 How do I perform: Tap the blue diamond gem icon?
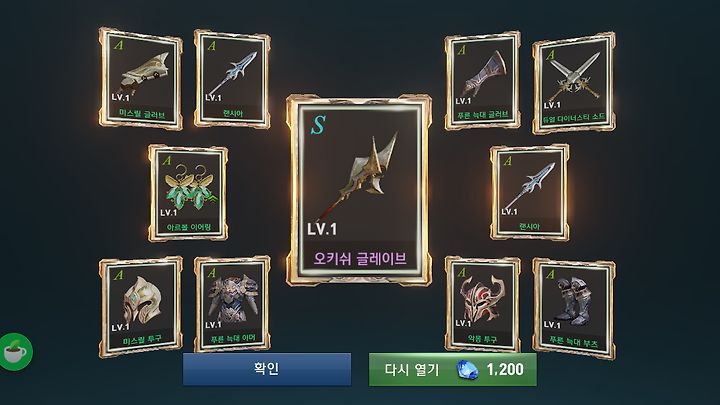pyautogui.click(x=467, y=370)
